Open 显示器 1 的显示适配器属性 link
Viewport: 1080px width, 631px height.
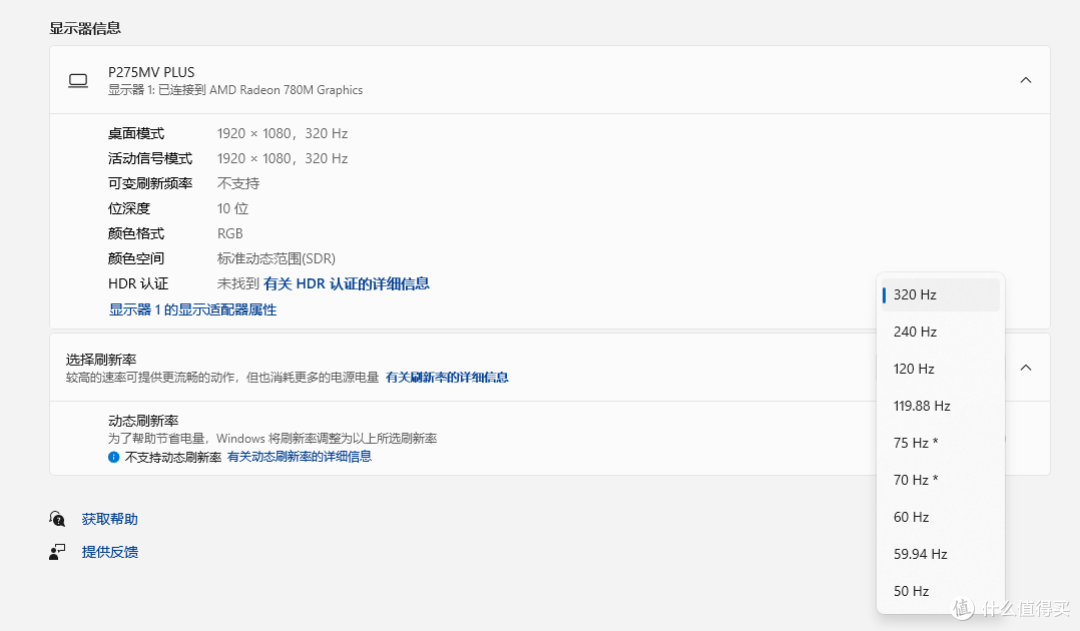pyautogui.click(x=193, y=310)
